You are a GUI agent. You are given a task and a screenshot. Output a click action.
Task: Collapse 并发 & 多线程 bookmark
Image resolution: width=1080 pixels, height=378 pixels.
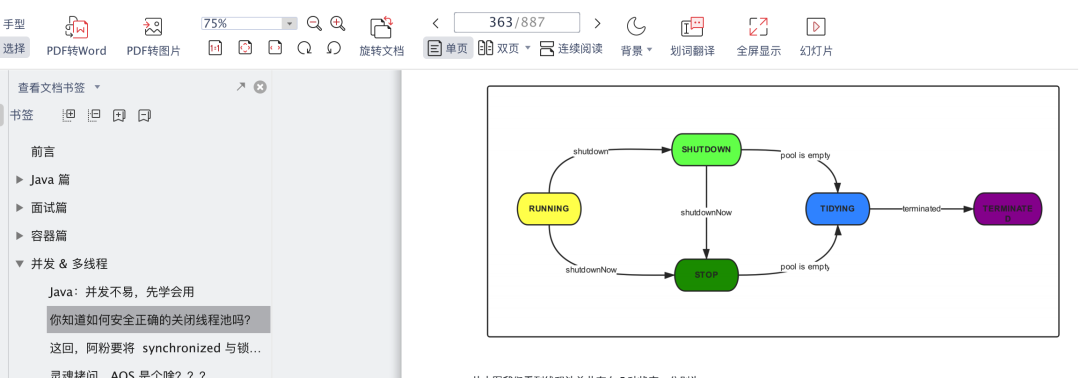(19, 264)
